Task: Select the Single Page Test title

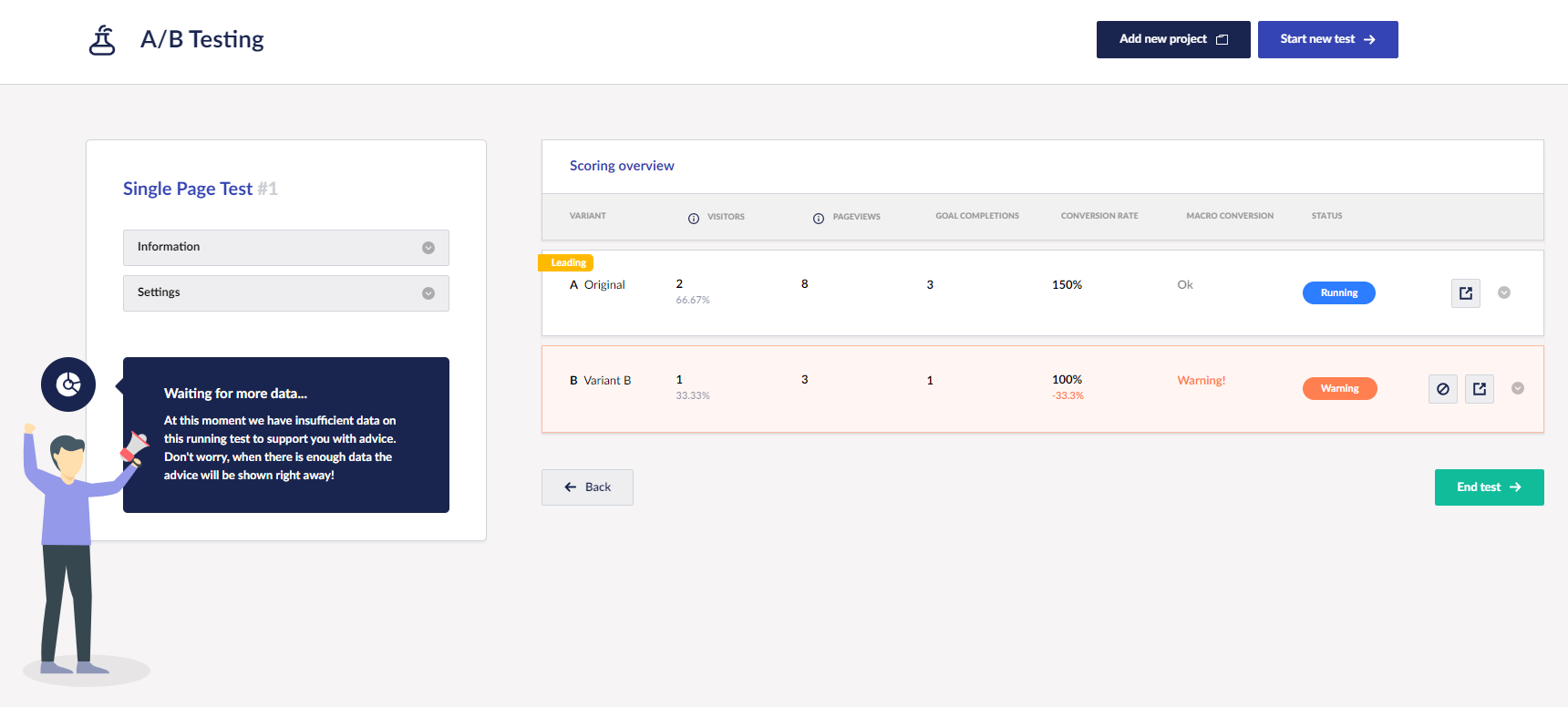Action: click(x=188, y=189)
